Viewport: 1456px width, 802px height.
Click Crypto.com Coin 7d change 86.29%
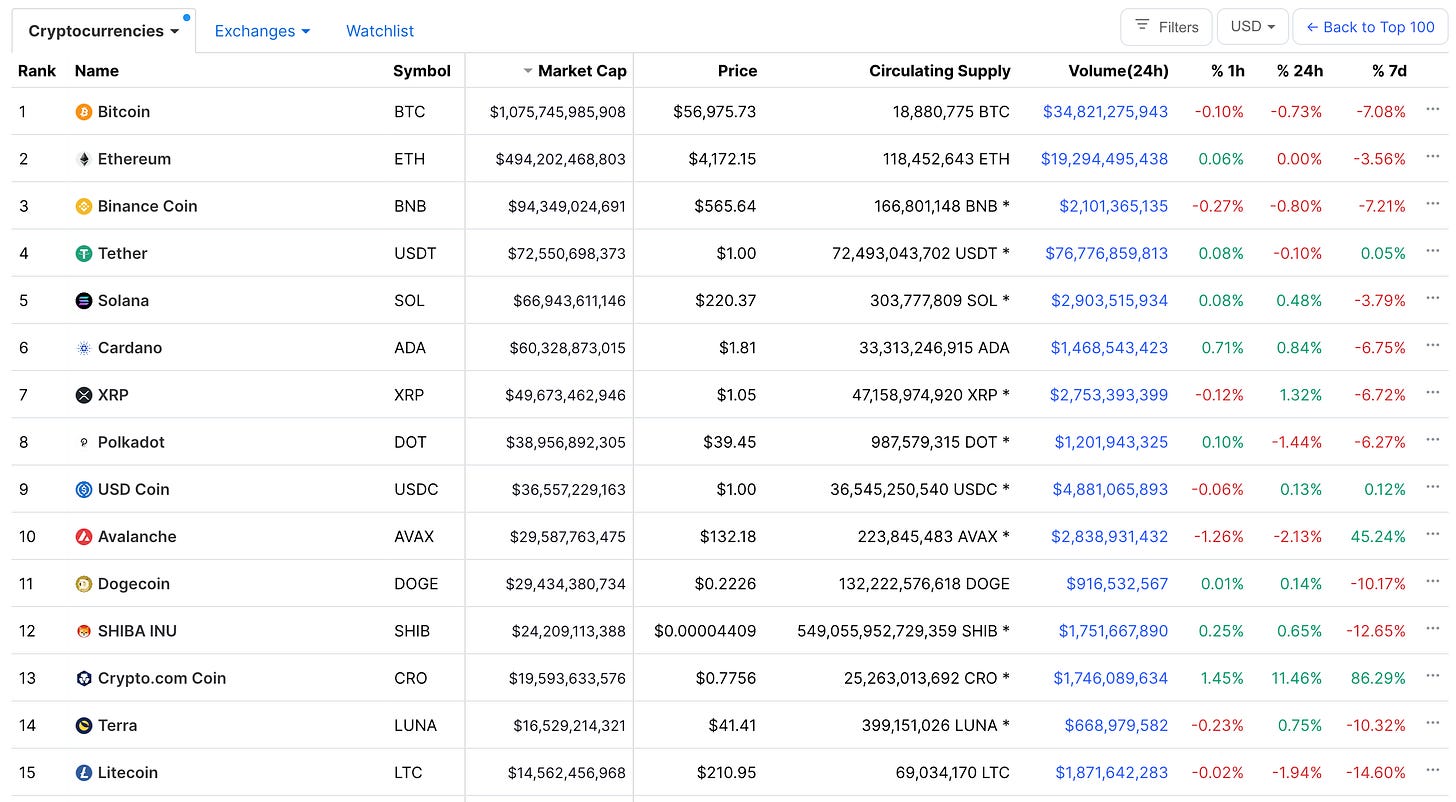1377,678
